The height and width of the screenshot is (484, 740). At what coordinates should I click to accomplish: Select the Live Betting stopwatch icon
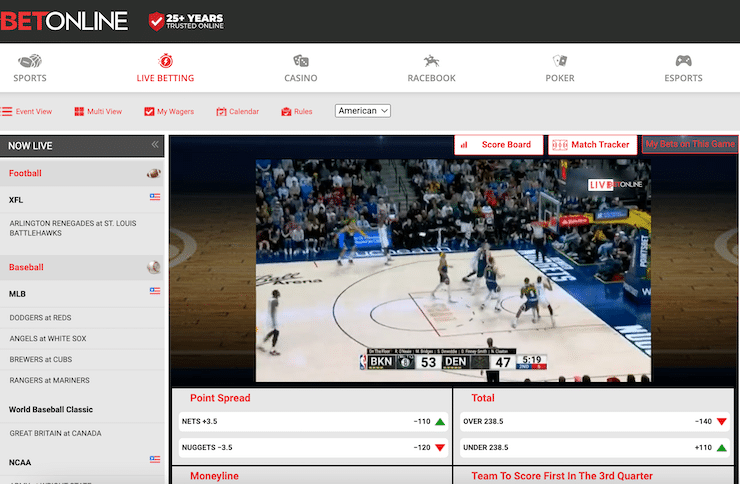(x=165, y=60)
